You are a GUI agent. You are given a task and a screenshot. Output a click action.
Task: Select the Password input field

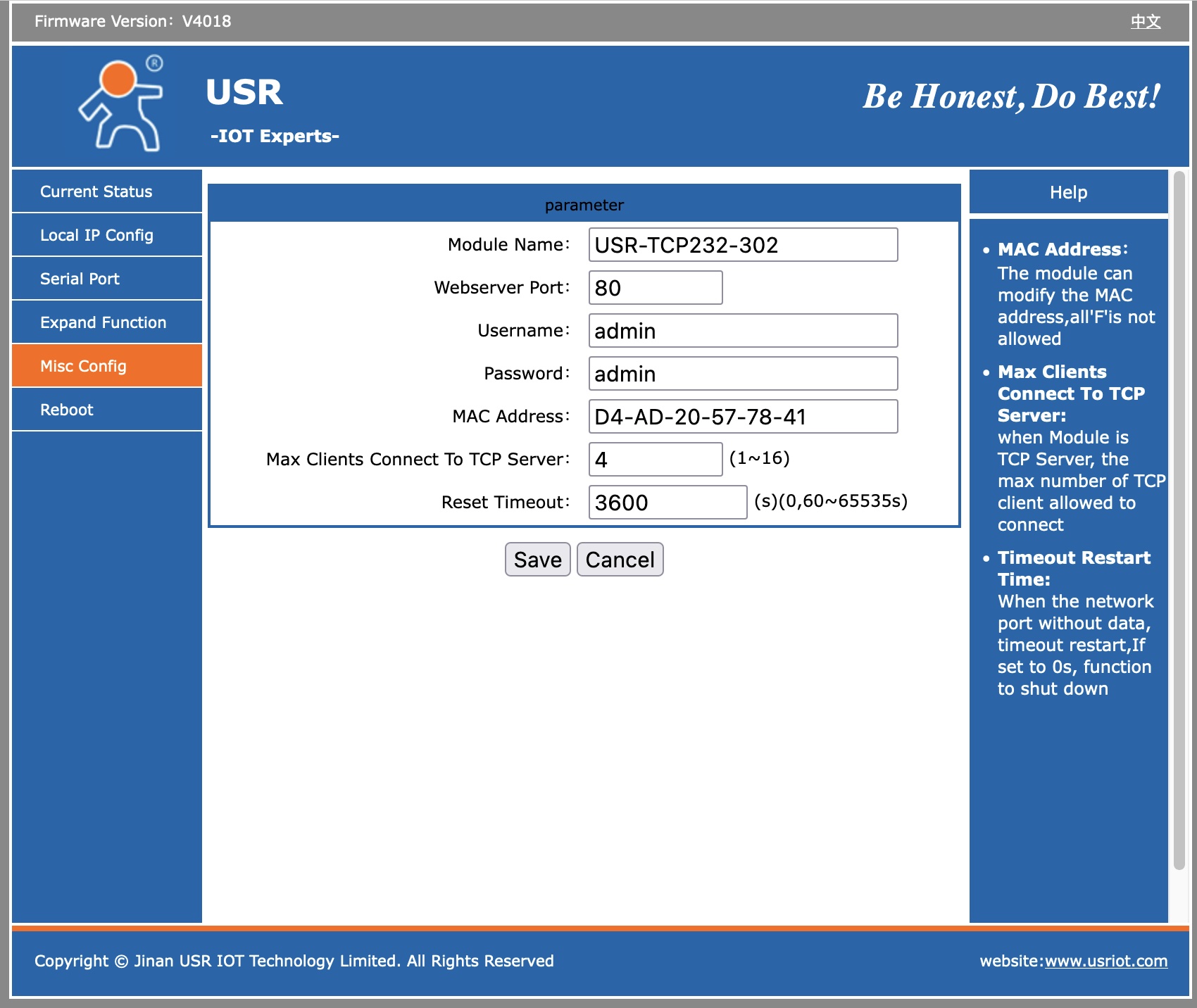tap(742, 374)
